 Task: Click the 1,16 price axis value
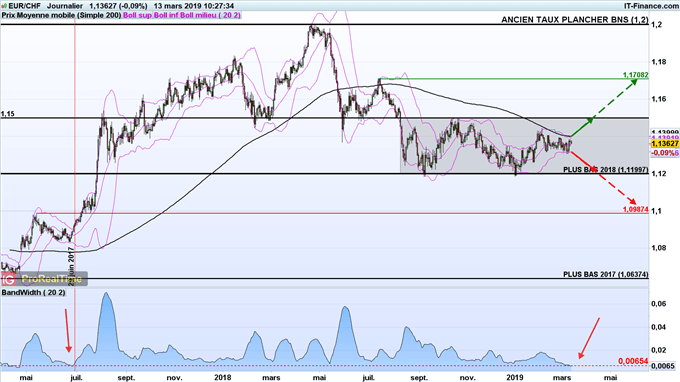pyautogui.click(x=659, y=99)
